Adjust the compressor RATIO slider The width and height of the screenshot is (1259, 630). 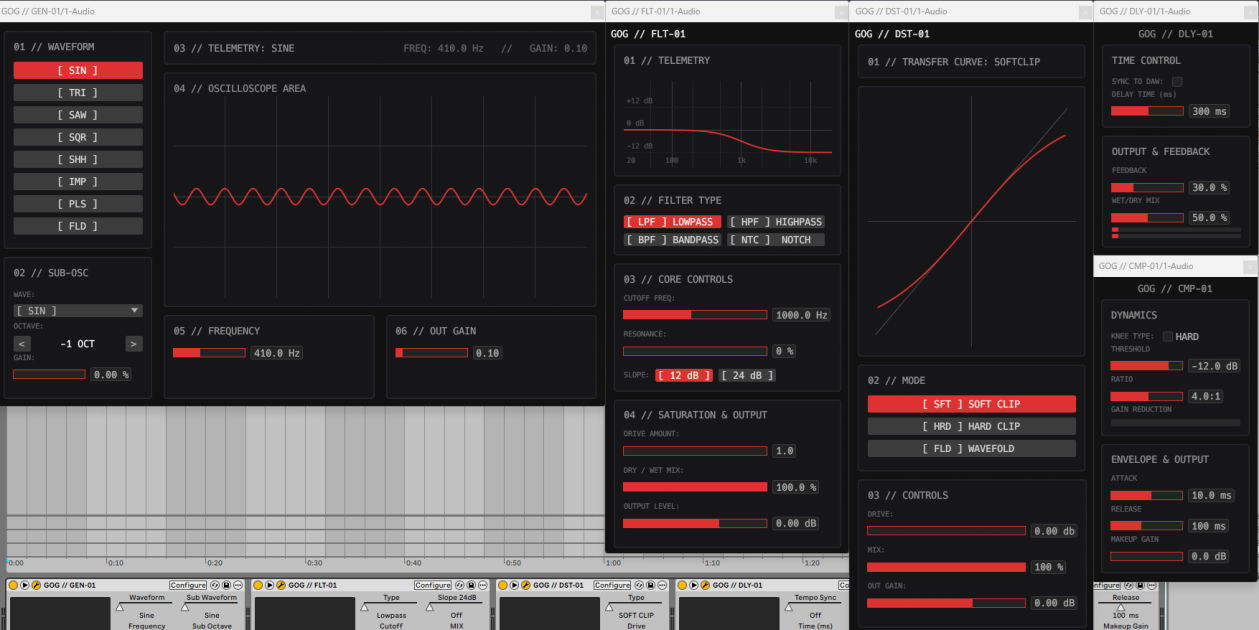tap(1147, 396)
